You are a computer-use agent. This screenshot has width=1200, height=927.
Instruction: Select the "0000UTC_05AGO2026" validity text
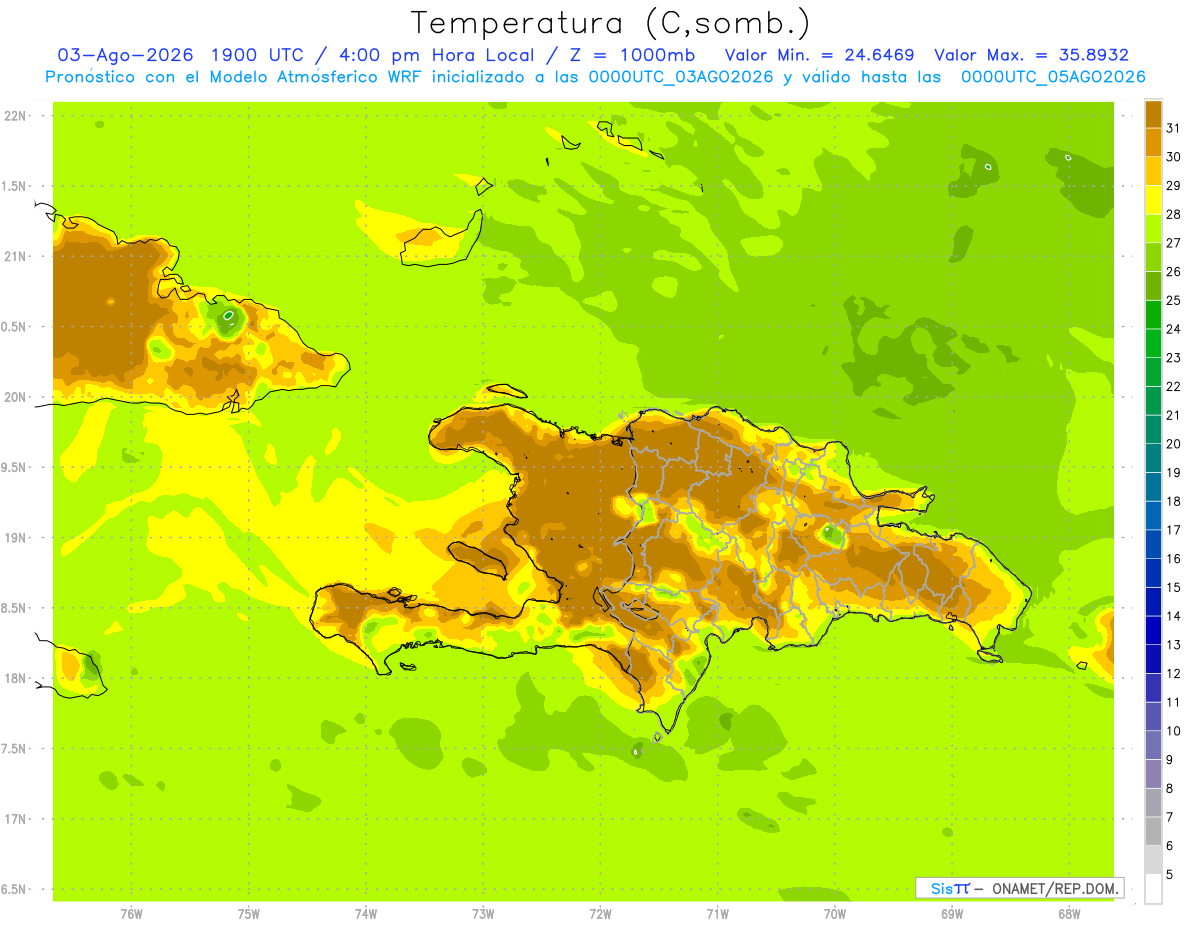(x=1053, y=77)
